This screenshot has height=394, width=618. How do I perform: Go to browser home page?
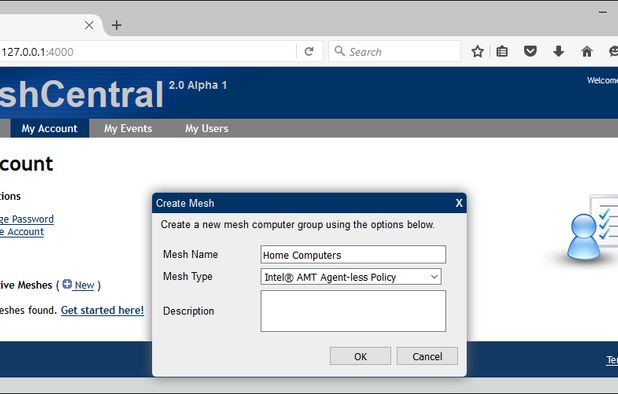(x=587, y=51)
